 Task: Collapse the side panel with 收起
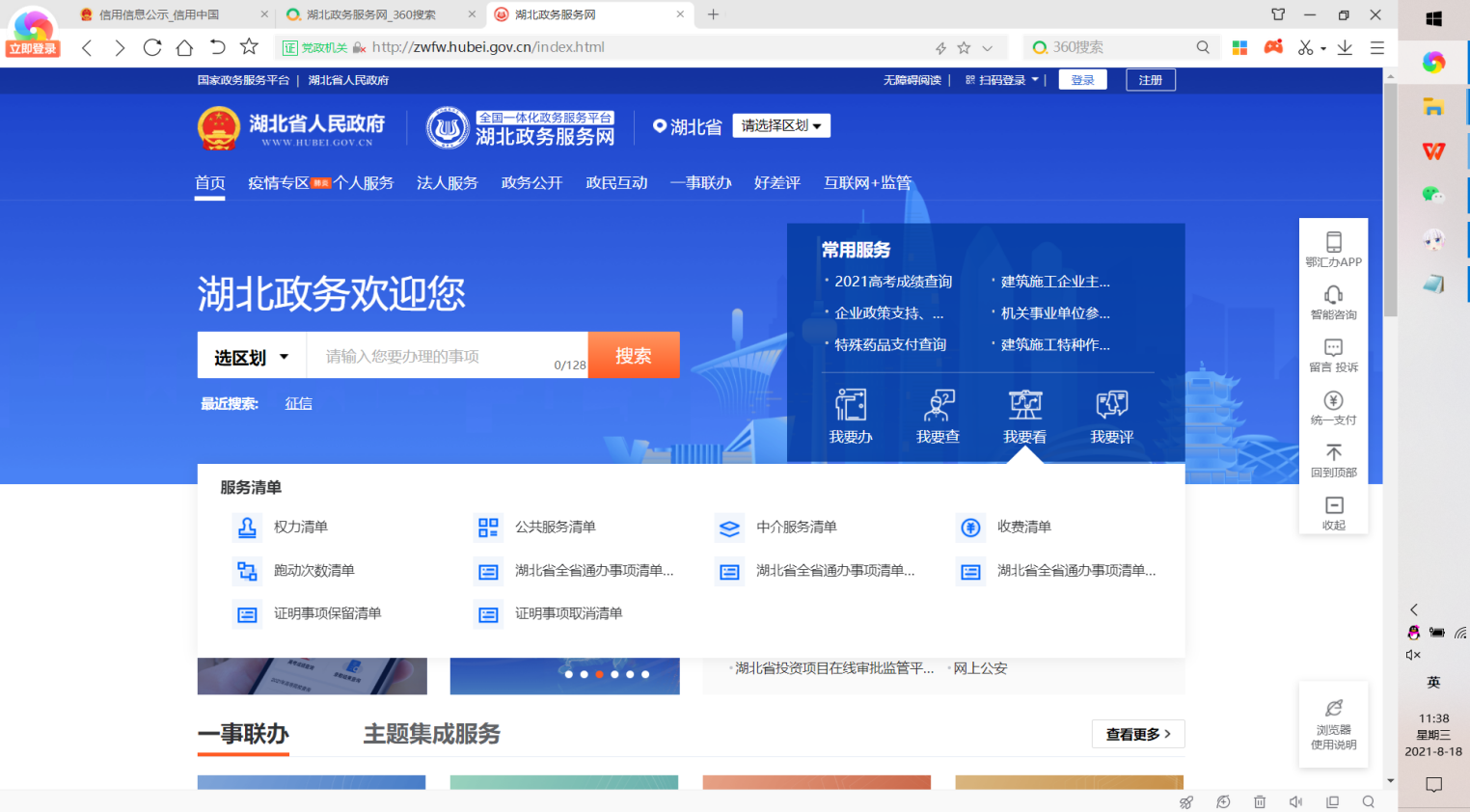pos(1333,512)
